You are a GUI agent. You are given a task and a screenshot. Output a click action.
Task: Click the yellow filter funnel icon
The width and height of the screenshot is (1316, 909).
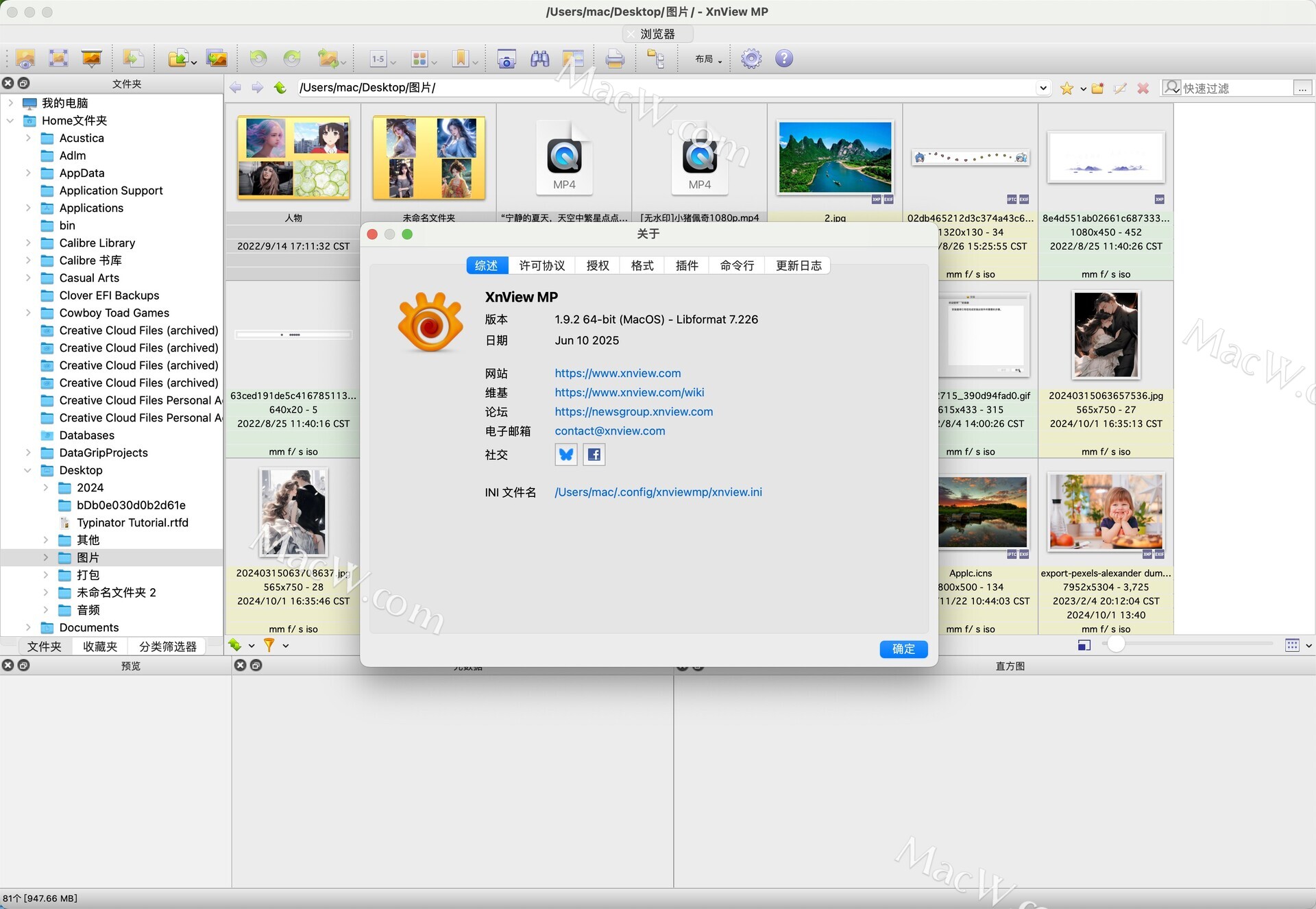tap(269, 645)
